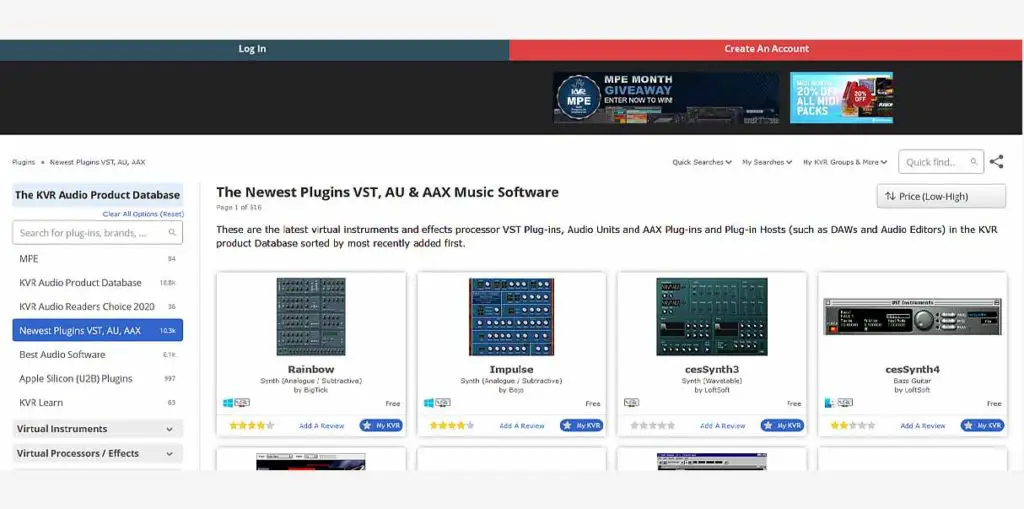Open the Quick Searches dropdown
This screenshot has height=509, width=1024.
702,162
